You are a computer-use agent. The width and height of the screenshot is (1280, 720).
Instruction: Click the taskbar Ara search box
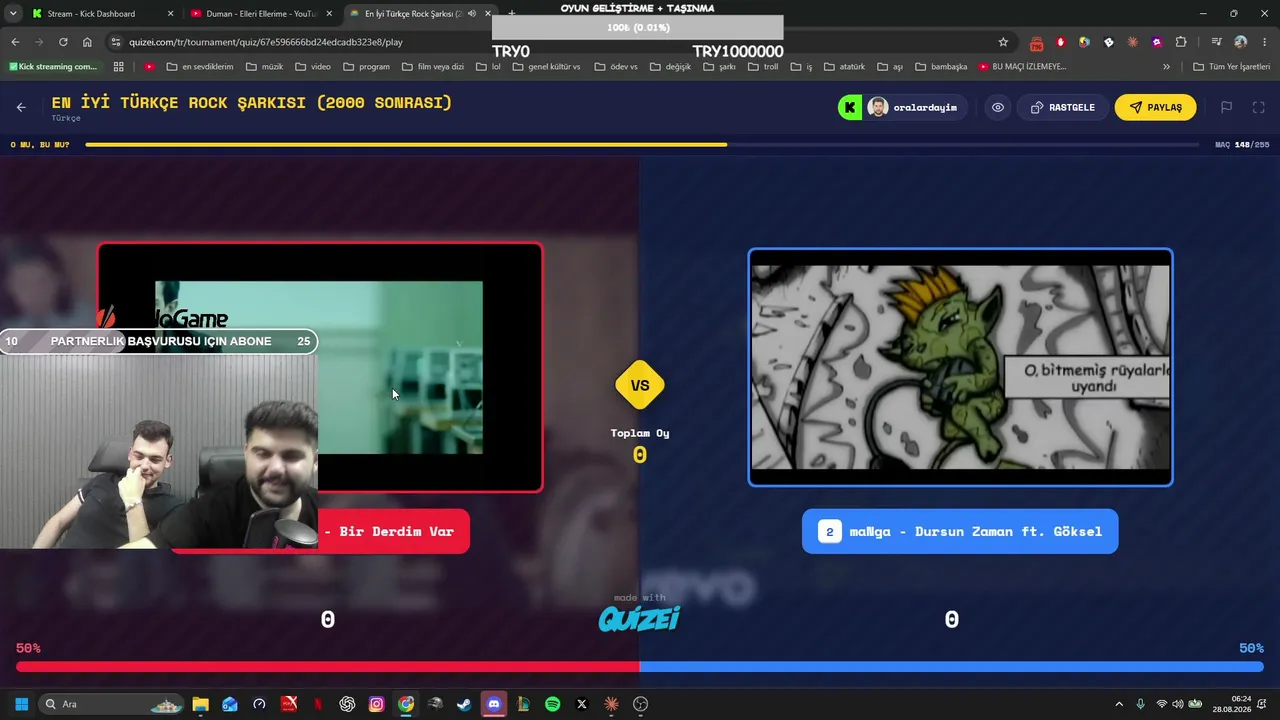click(x=111, y=704)
